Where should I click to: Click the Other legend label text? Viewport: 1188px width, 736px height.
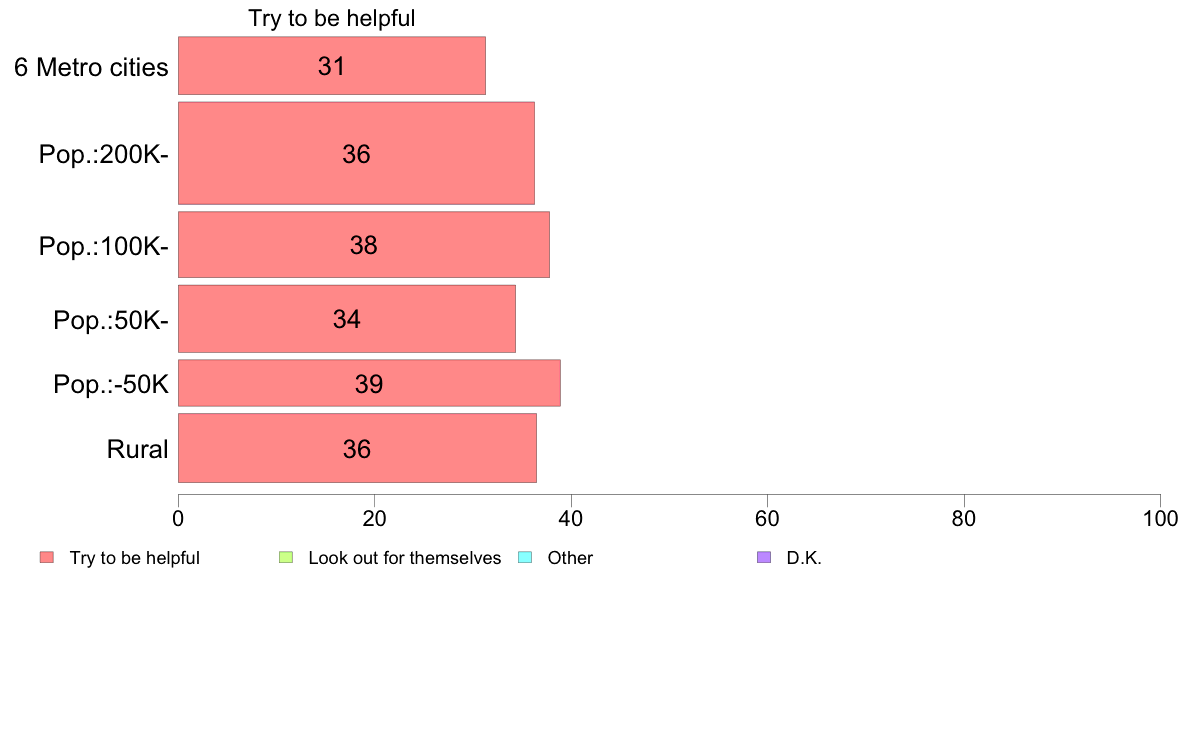pos(570,558)
